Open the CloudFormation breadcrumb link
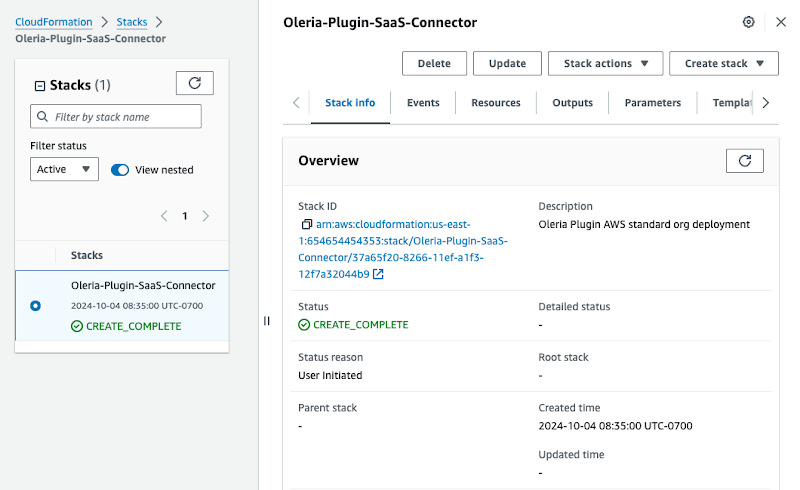Screen dimensions: 800x490 (x=54, y=22)
